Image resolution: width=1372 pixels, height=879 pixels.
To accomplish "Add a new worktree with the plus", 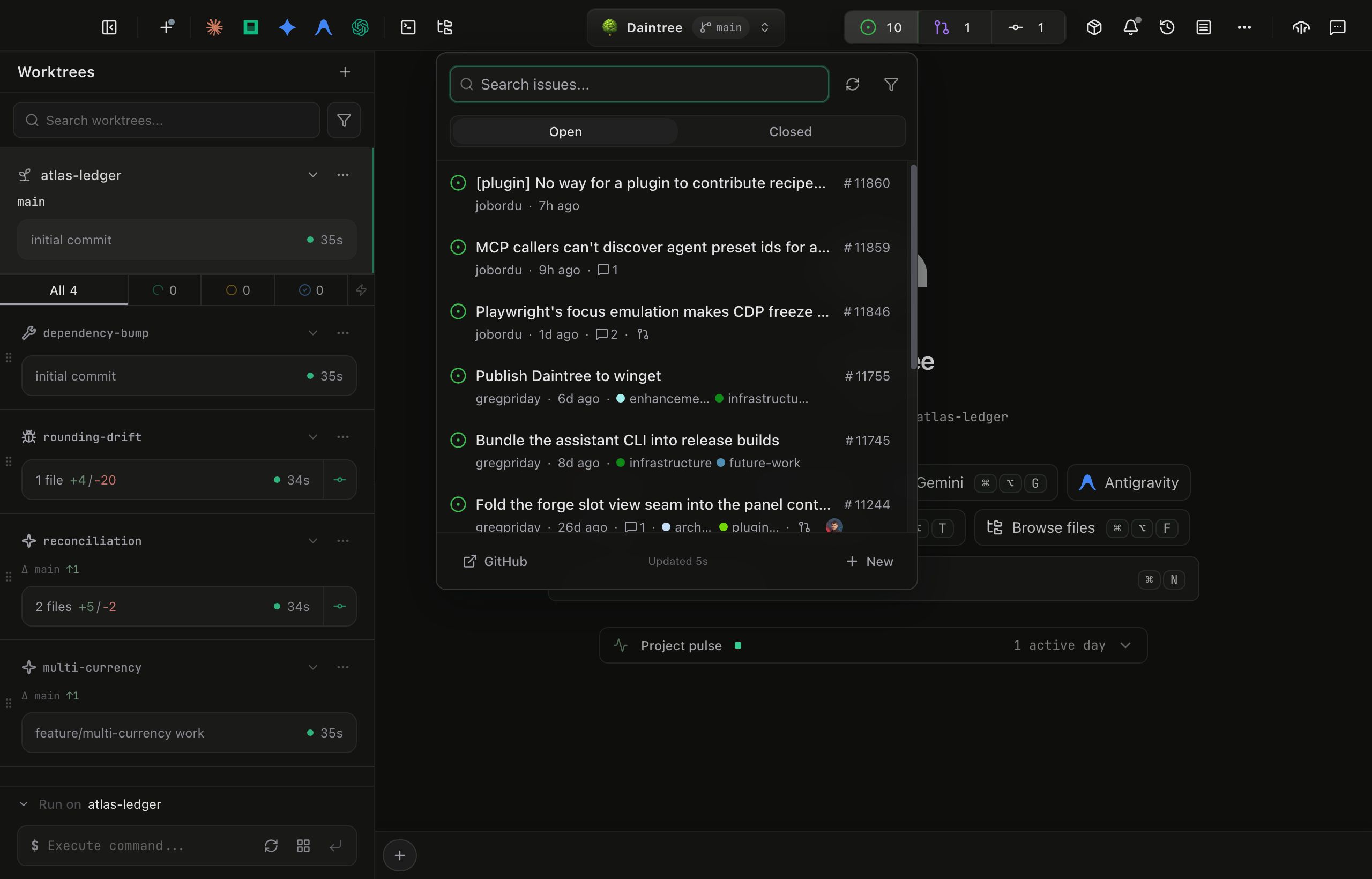I will [345, 72].
